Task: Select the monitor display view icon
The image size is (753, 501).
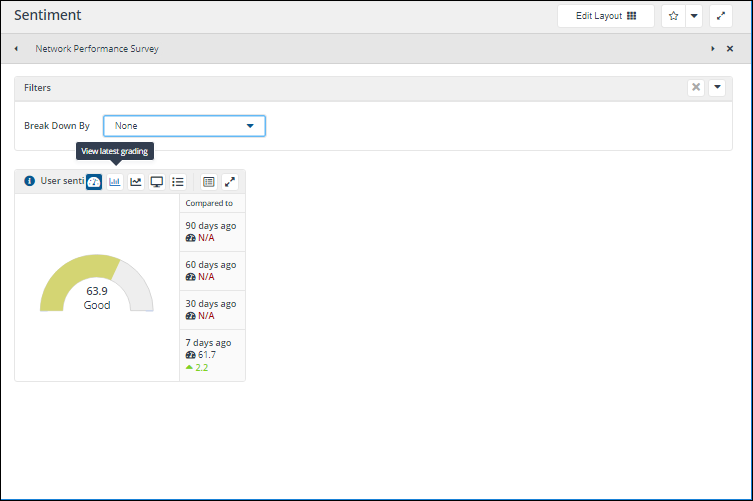Action: (157, 182)
